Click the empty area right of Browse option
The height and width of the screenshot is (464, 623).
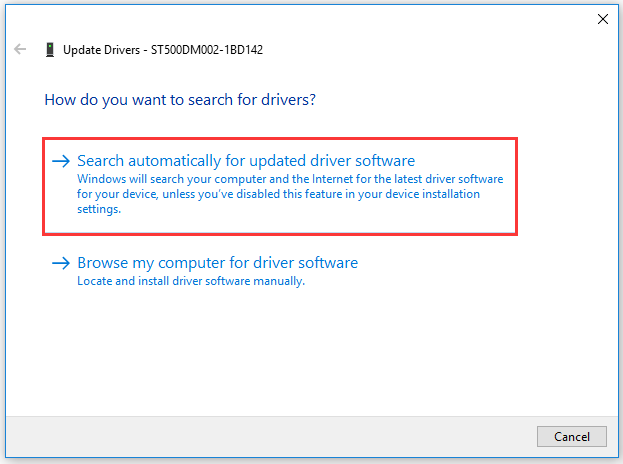coord(489,270)
